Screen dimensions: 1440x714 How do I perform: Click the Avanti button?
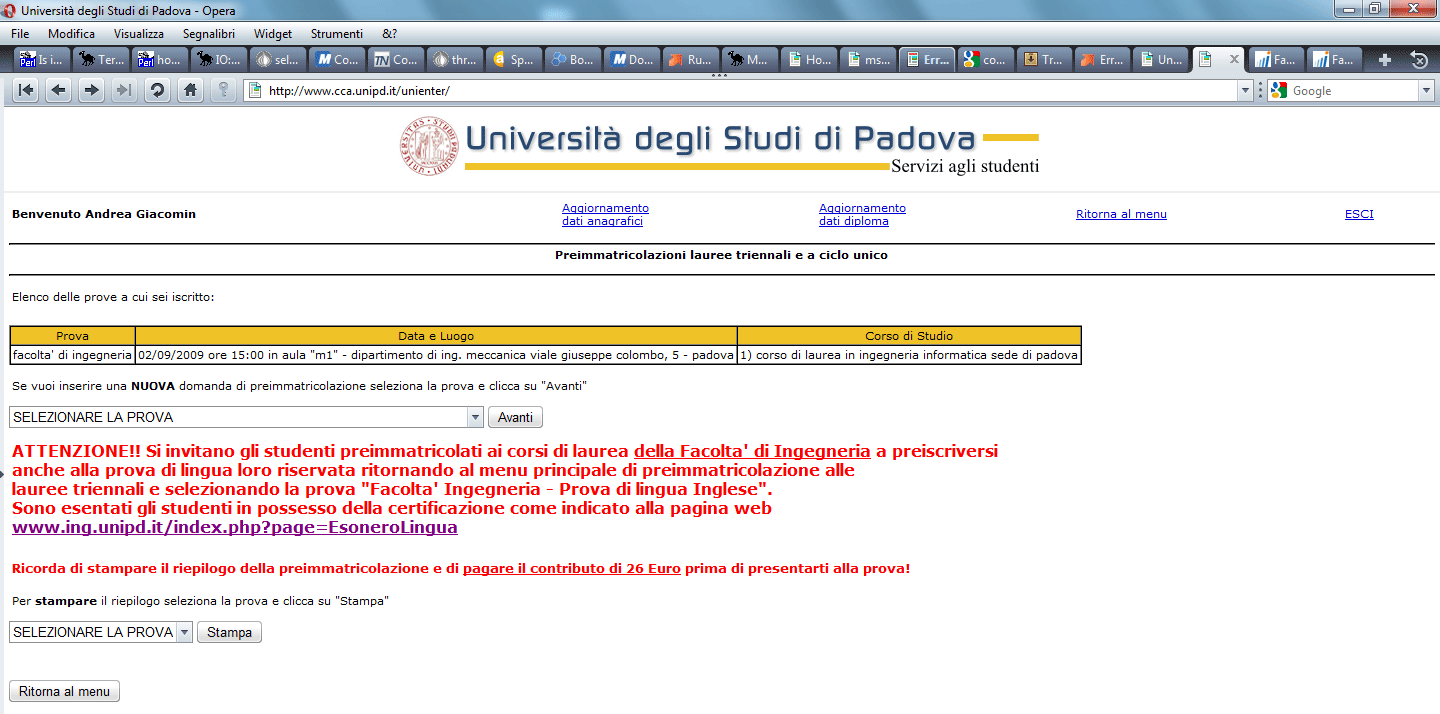(x=515, y=417)
